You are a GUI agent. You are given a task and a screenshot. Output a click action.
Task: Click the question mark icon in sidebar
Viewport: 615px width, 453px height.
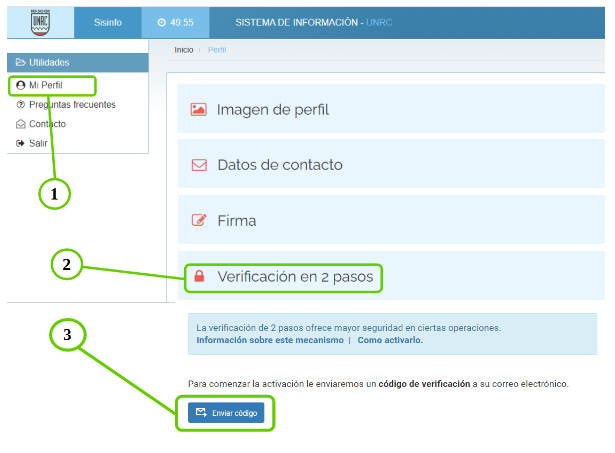[x=20, y=105]
